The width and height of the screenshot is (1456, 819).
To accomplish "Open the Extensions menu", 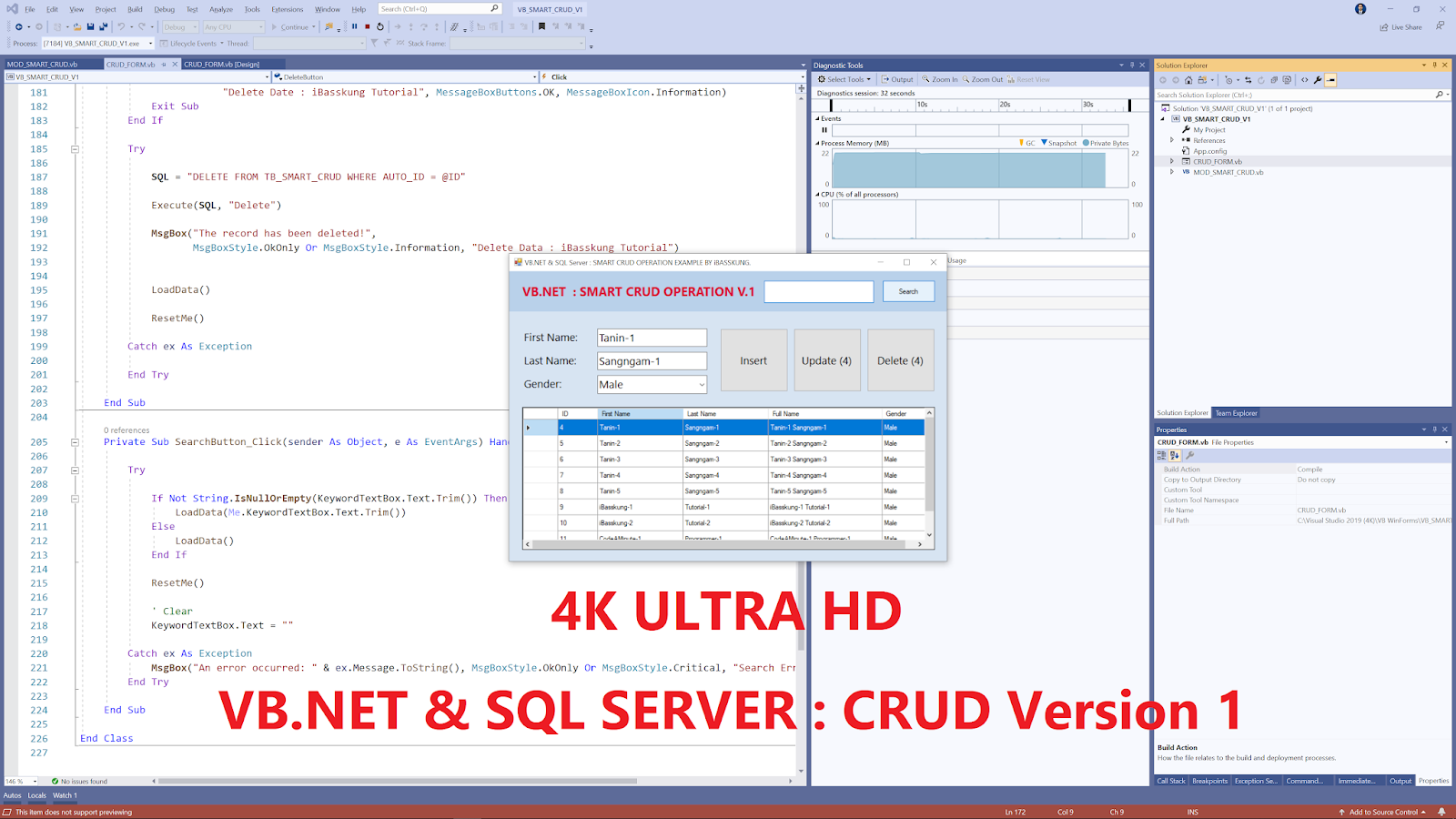I will pyautogui.click(x=288, y=10).
